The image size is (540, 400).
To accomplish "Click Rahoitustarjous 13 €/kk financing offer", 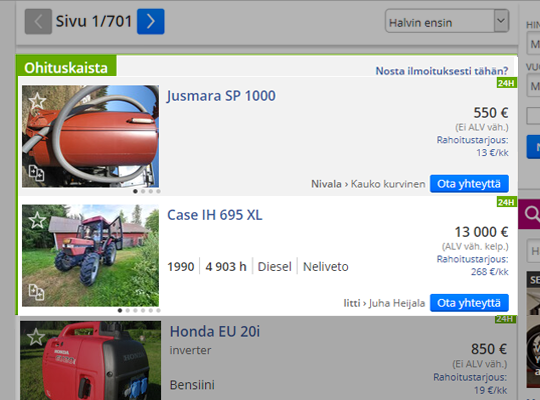I will coord(472,146).
